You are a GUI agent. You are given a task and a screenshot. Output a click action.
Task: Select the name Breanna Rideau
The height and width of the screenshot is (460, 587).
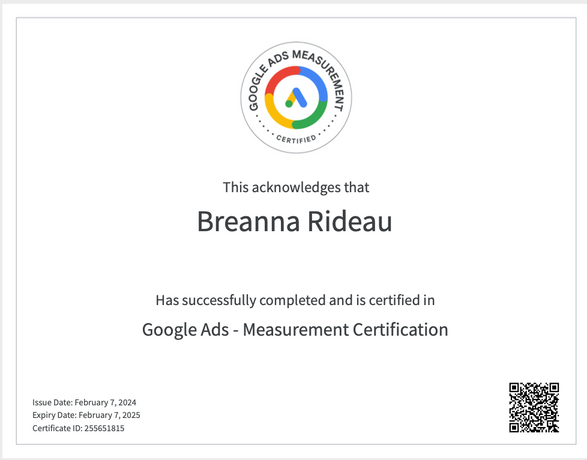295,221
